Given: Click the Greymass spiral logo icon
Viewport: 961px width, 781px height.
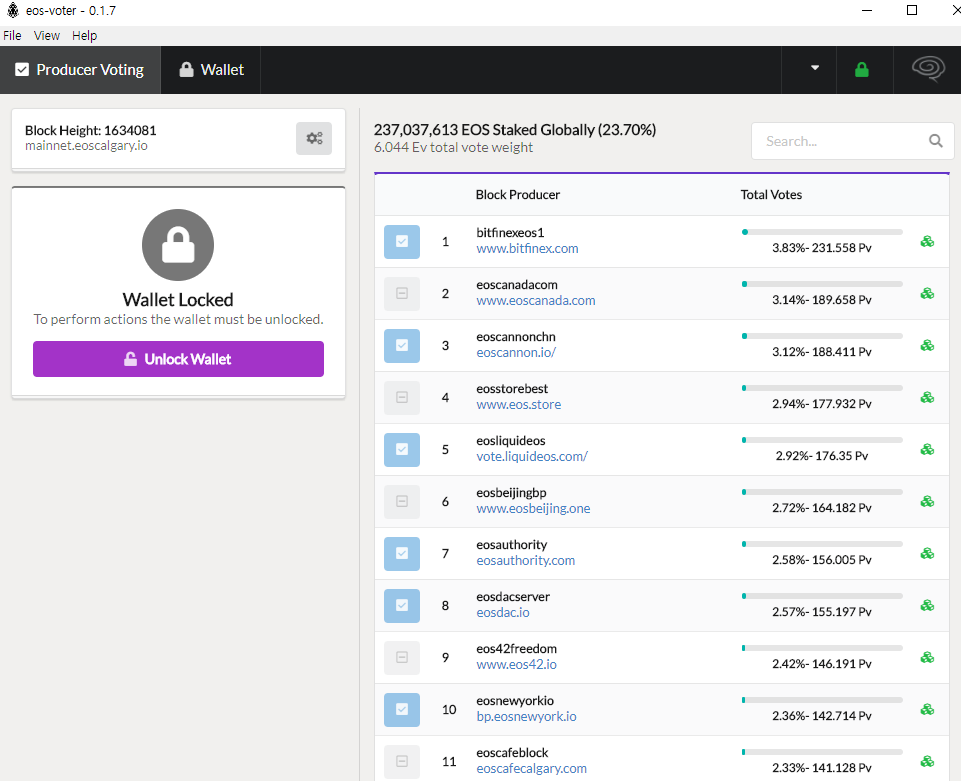Looking at the screenshot, I should tap(928, 69).
